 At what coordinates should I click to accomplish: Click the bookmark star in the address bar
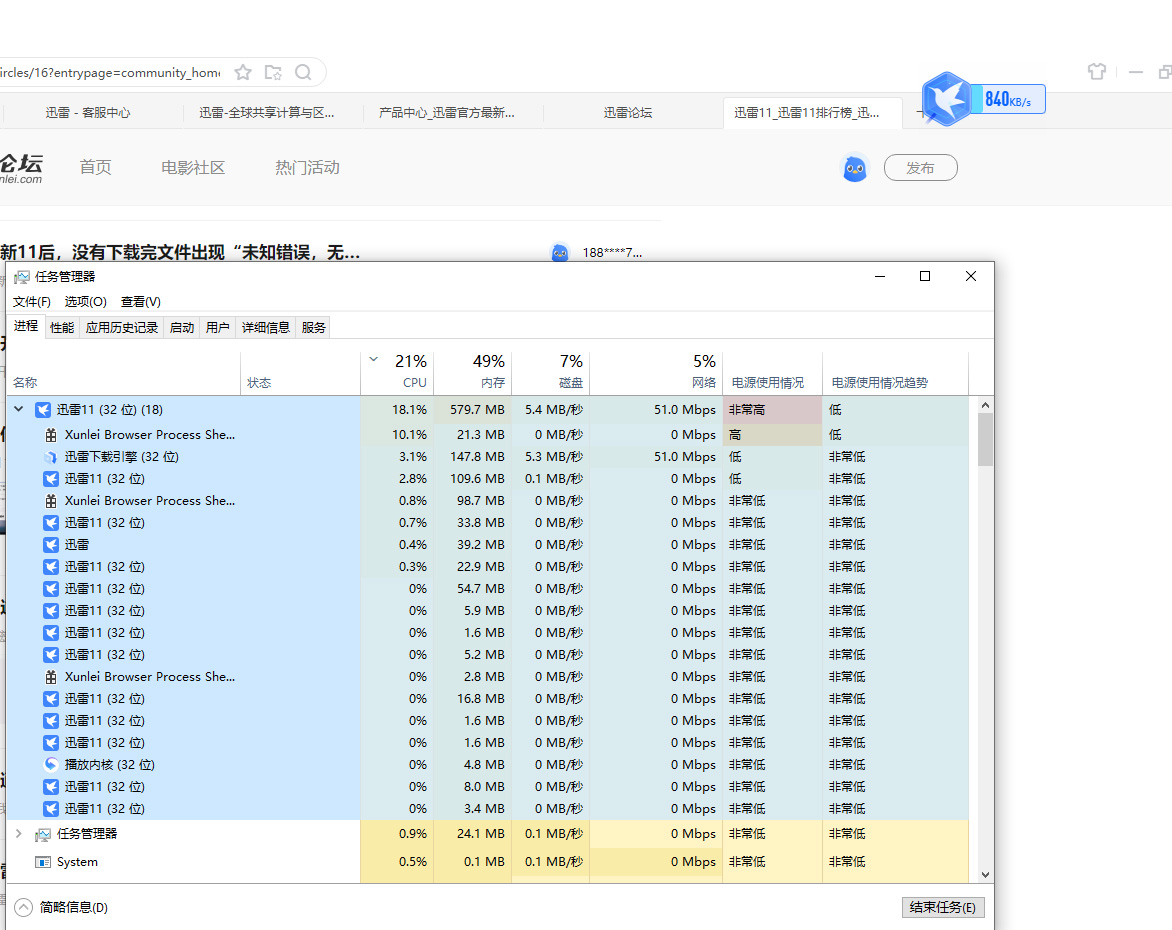pyautogui.click(x=242, y=72)
